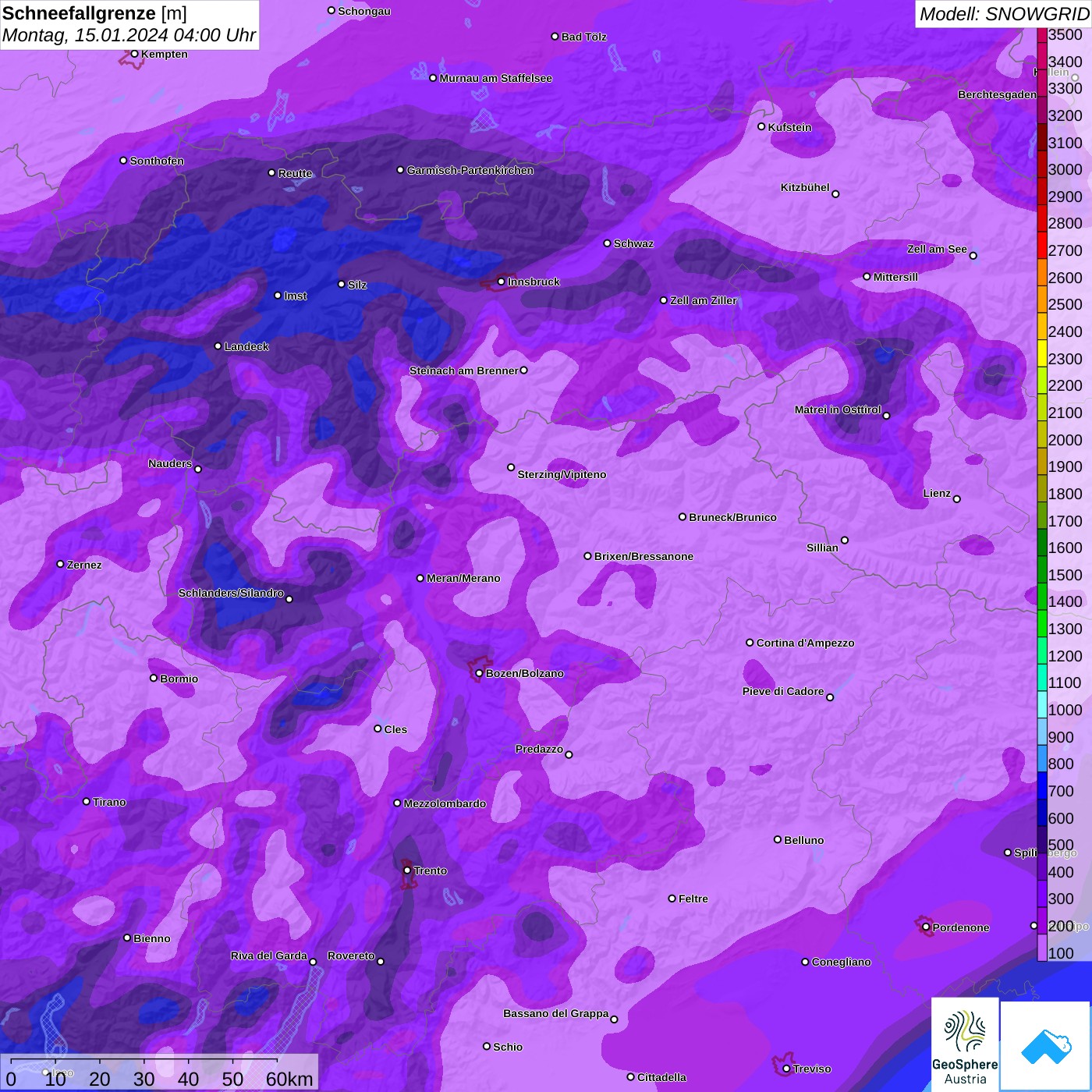1092x1092 pixels.
Task: Click the 'Silz' label
Action: pos(357,285)
